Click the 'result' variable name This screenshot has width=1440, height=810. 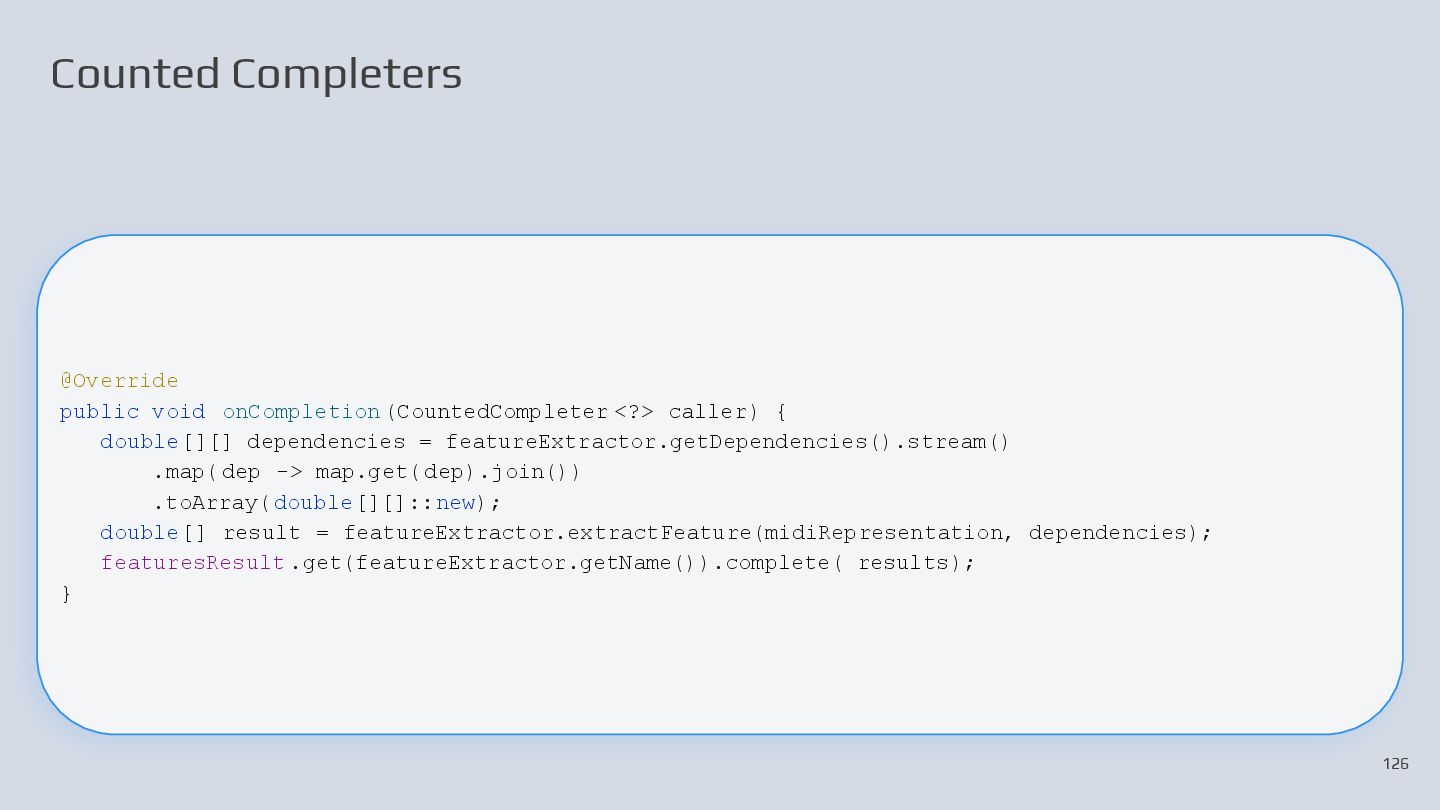261,532
